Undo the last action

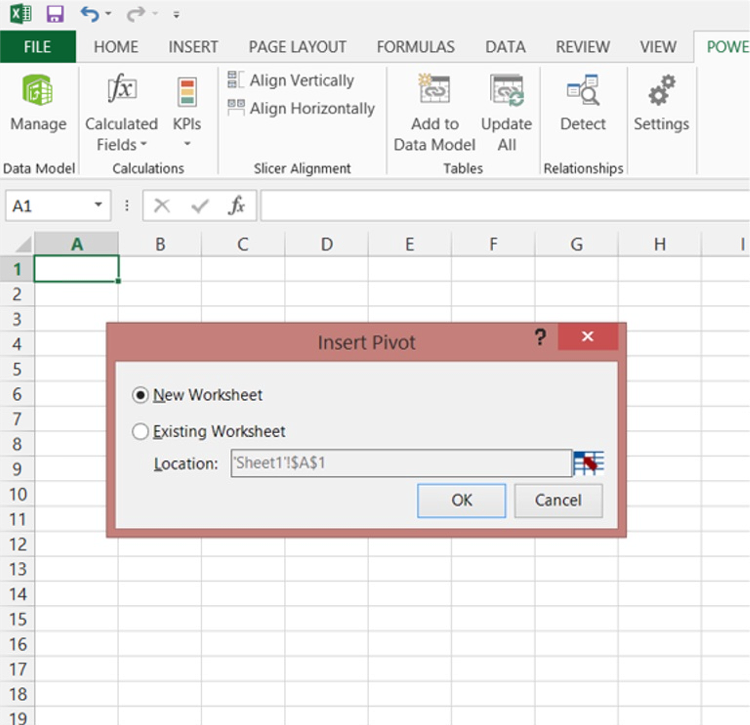[x=90, y=14]
